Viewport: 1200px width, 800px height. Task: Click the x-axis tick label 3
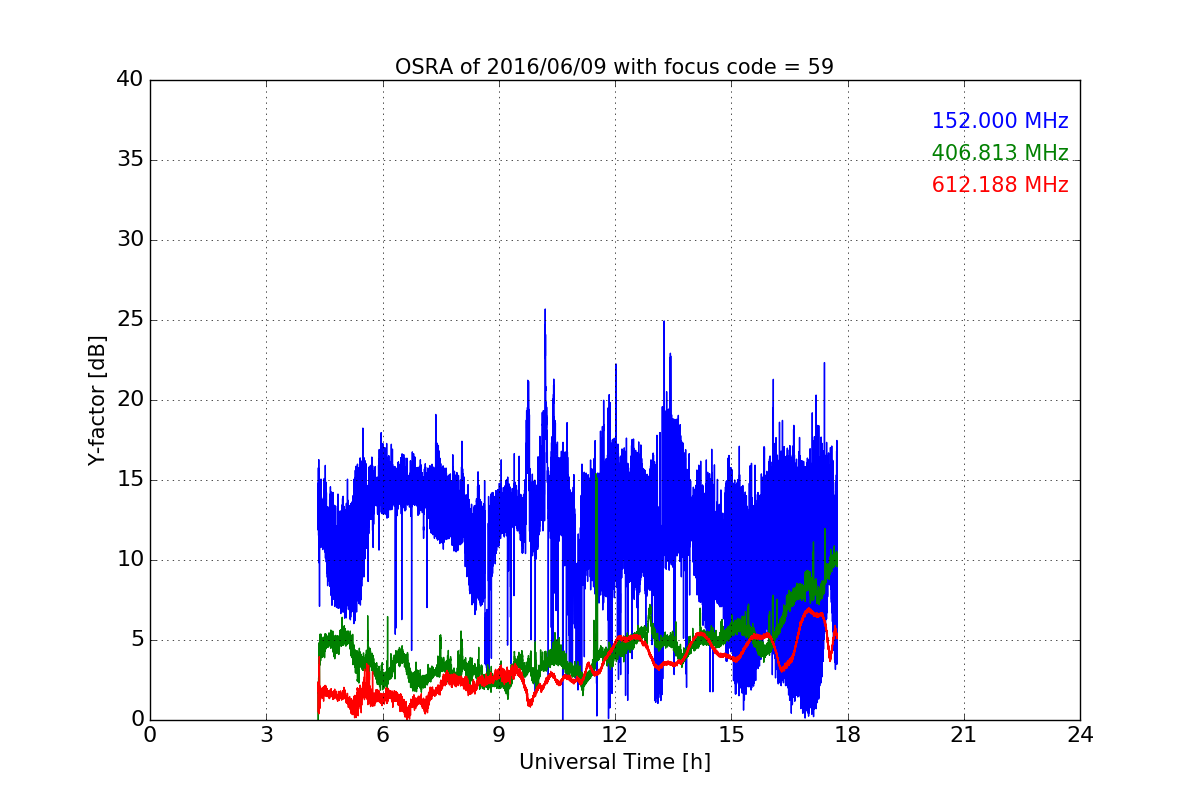pyautogui.click(x=266, y=734)
